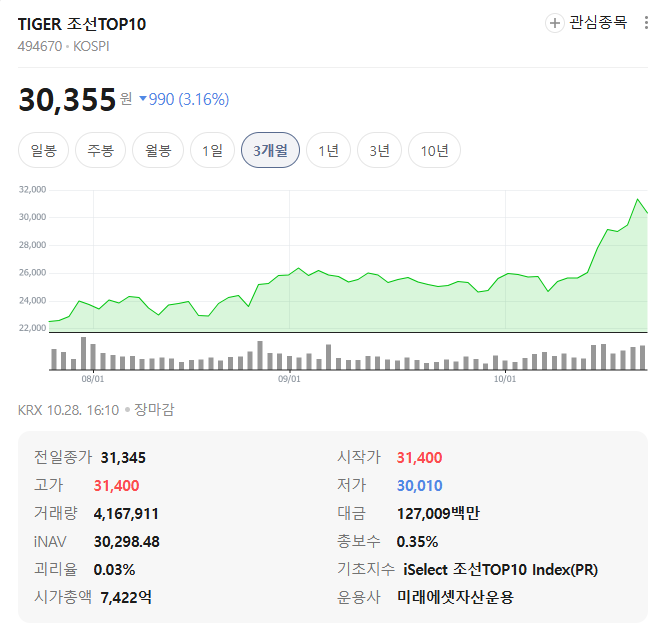The image size is (653, 632).
Task: Click the 30,000 y-axis label
Action: click(32, 217)
